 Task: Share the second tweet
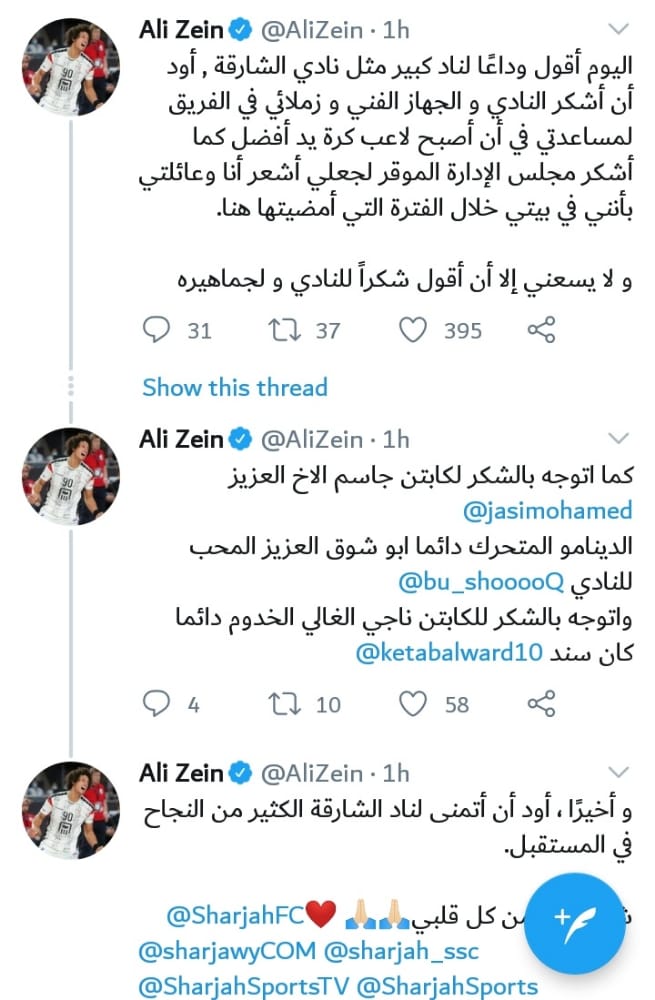tap(541, 704)
